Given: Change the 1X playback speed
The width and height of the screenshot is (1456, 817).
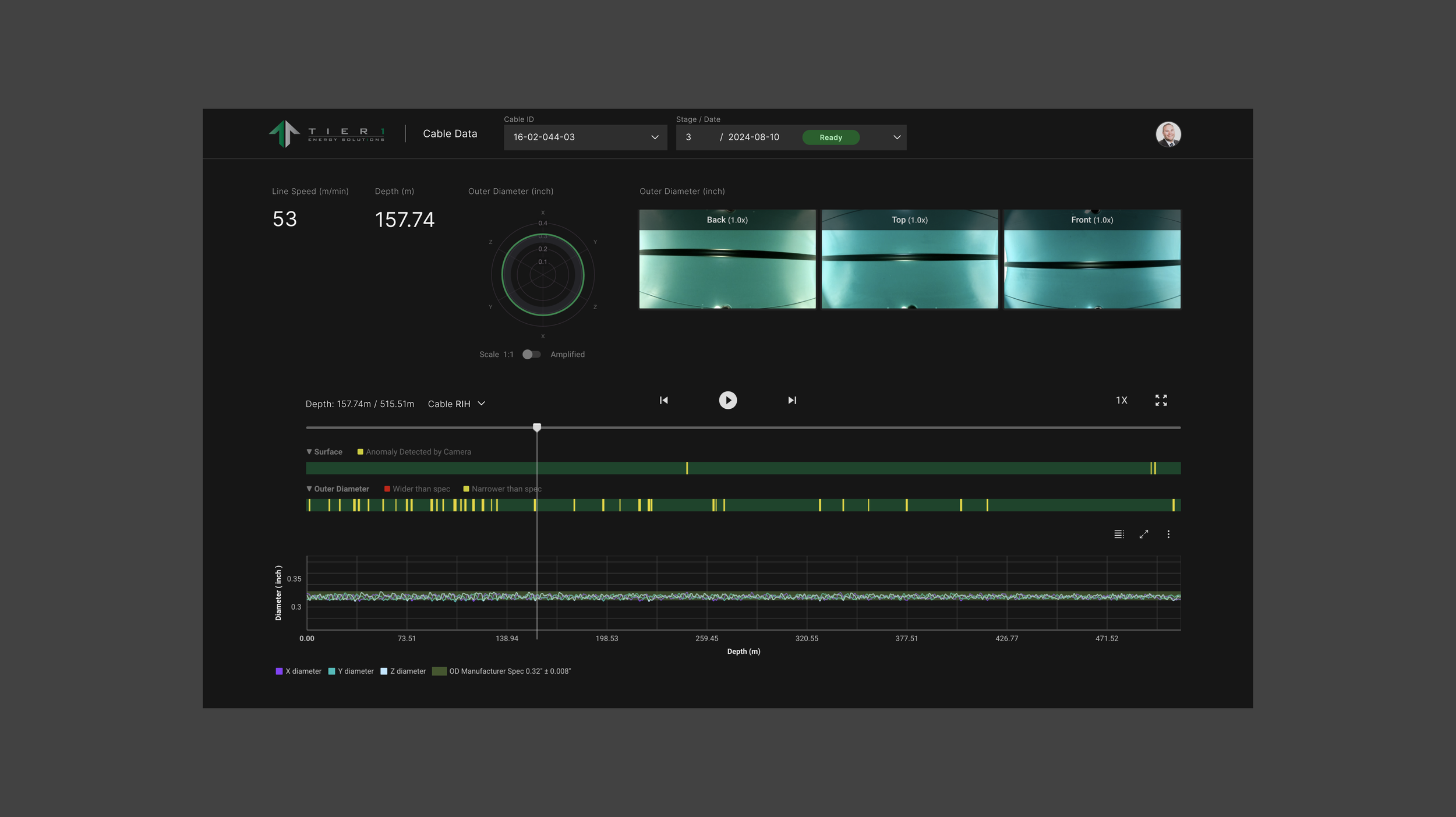Looking at the screenshot, I should pos(1121,400).
